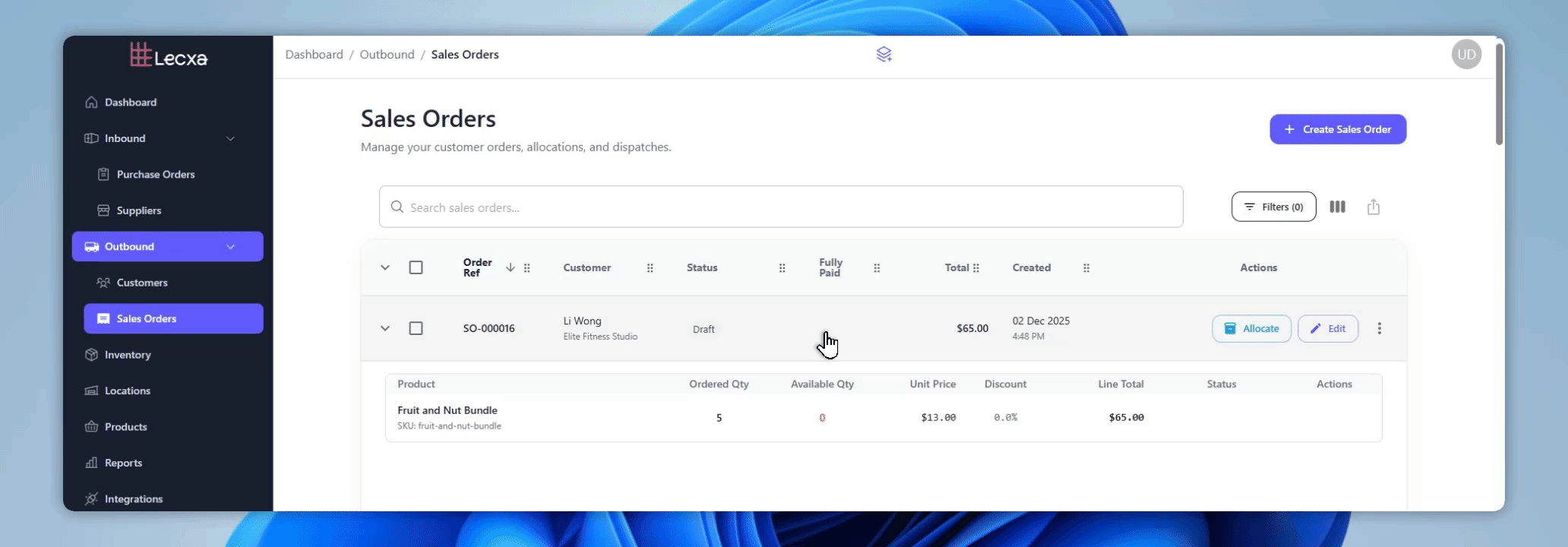The image size is (1568, 547).
Task: Click the Order Ref sort arrow
Action: click(510, 267)
